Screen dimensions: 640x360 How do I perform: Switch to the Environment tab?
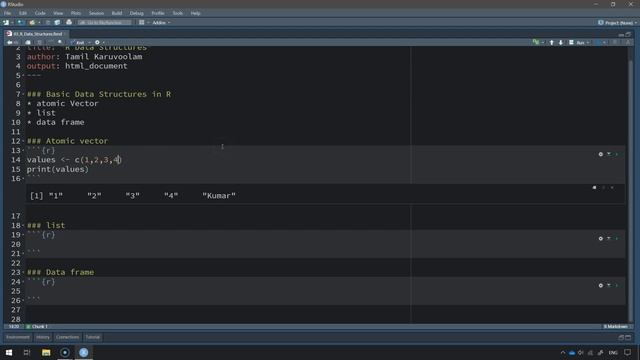pyautogui.click(x=18, y=337)
